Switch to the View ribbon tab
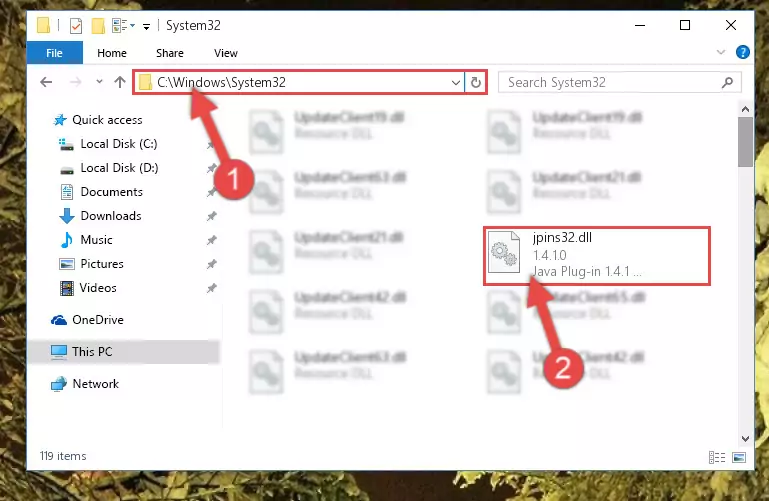The image size is (769, 501). pyautogui.click(x=226, y=53)
